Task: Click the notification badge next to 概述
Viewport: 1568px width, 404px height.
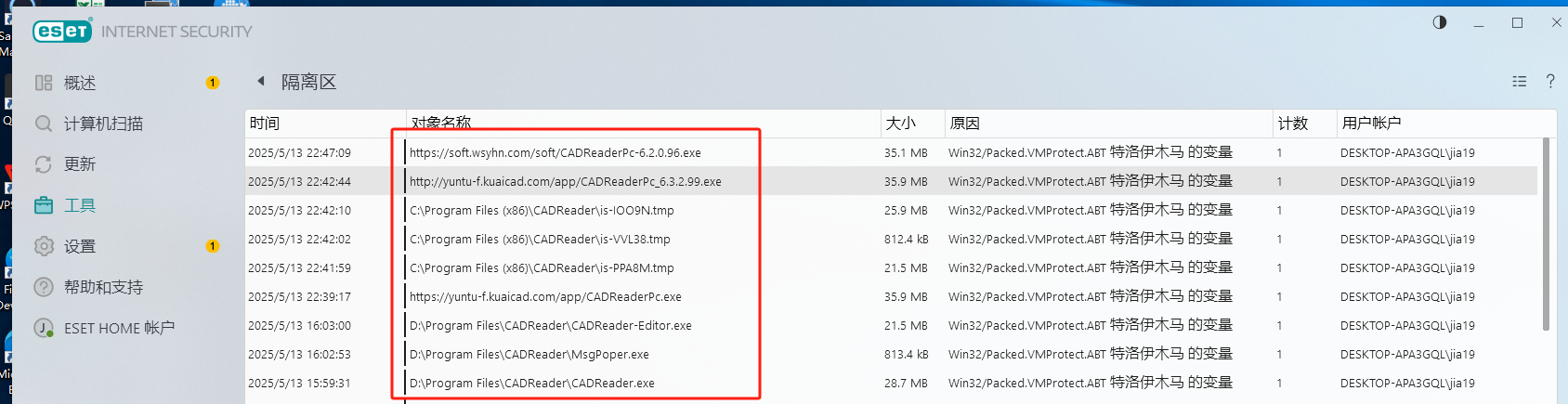Action: pyautogui.click(x=213, y=83)
